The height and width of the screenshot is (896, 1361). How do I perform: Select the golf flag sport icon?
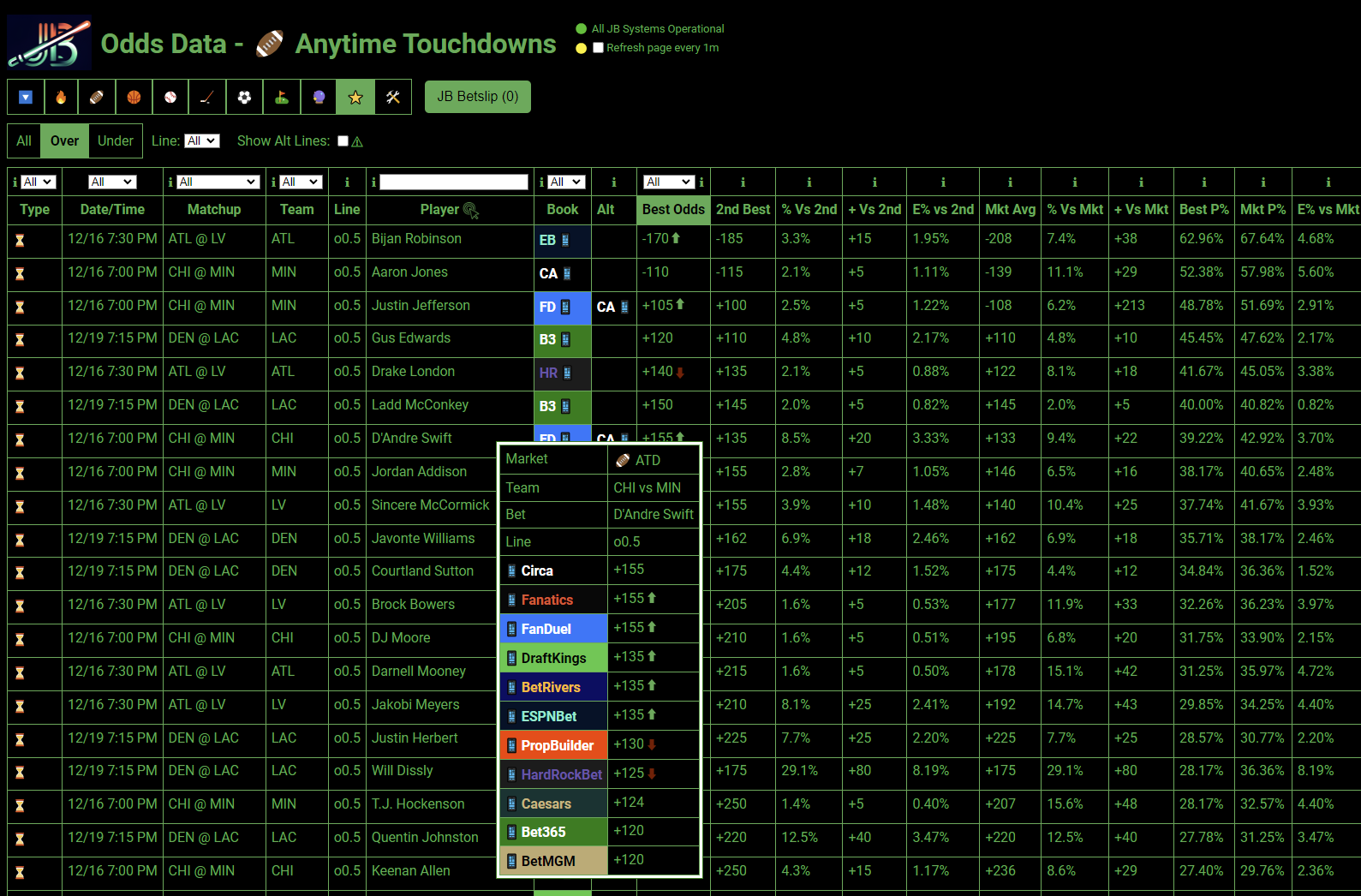pos(281,97)
